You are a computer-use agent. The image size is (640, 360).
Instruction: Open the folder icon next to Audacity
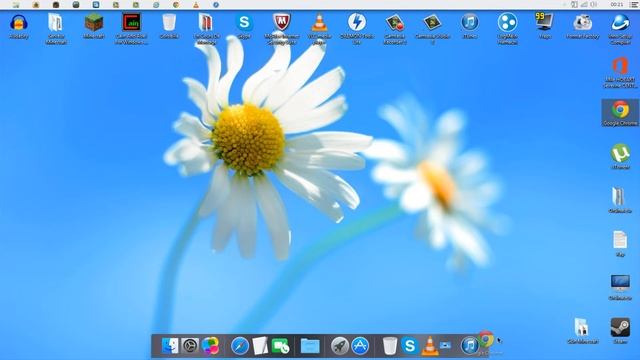click(56, 22)
